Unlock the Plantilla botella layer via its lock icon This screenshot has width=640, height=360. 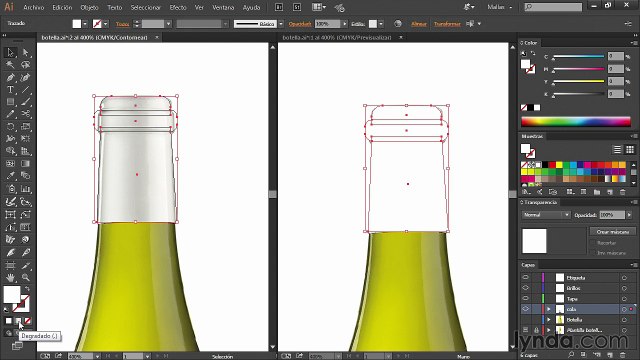536,330
